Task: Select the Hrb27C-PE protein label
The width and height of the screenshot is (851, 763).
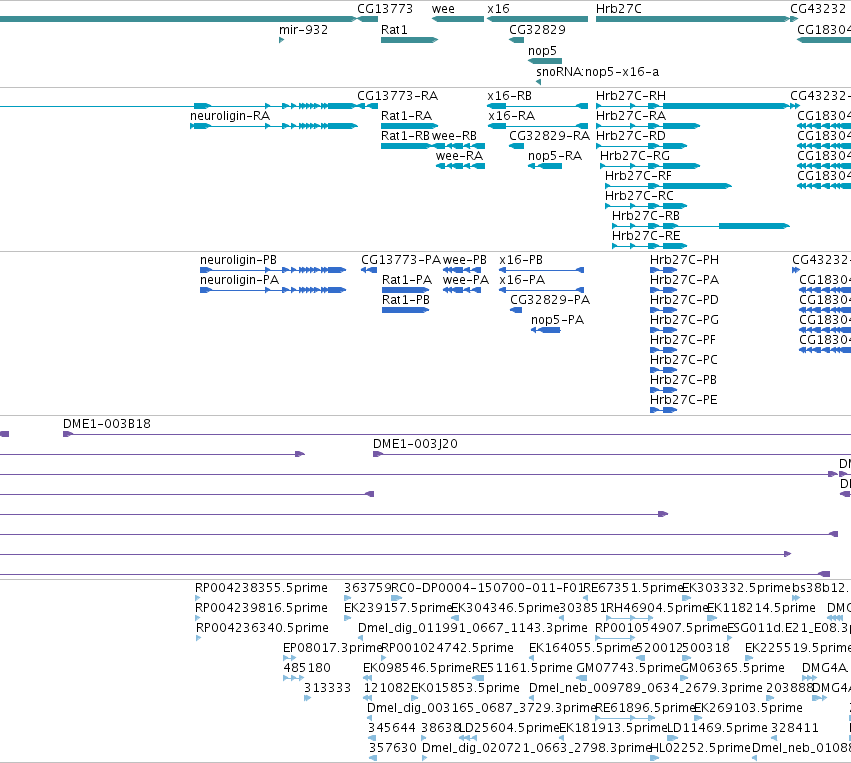Action: (684, 401)
